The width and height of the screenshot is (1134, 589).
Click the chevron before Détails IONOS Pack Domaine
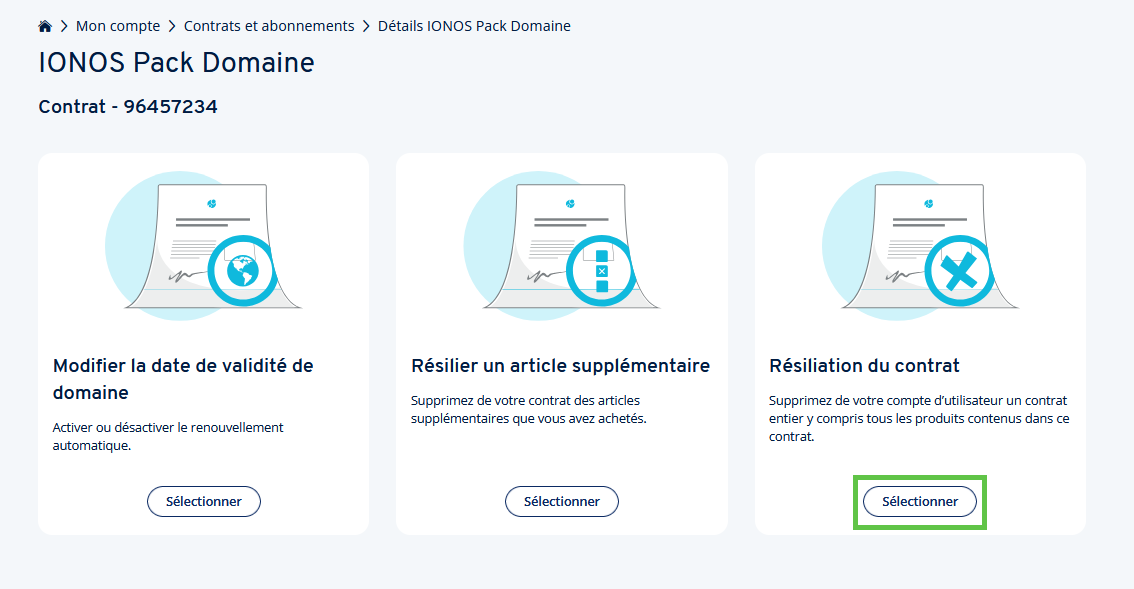[366, 26]
